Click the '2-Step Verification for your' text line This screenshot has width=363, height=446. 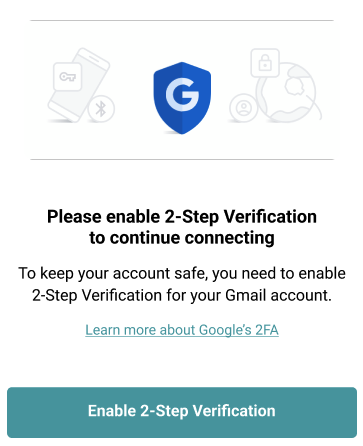click(x=127, y=295)
